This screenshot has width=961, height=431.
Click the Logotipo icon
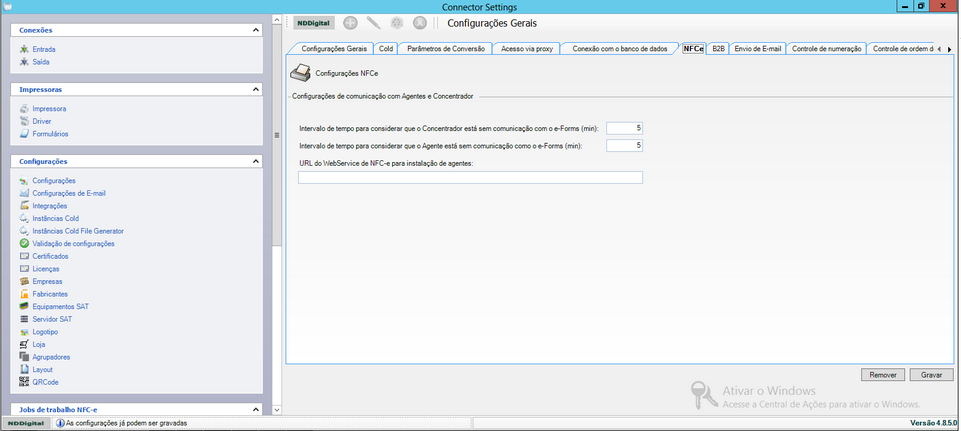(24, 332)
